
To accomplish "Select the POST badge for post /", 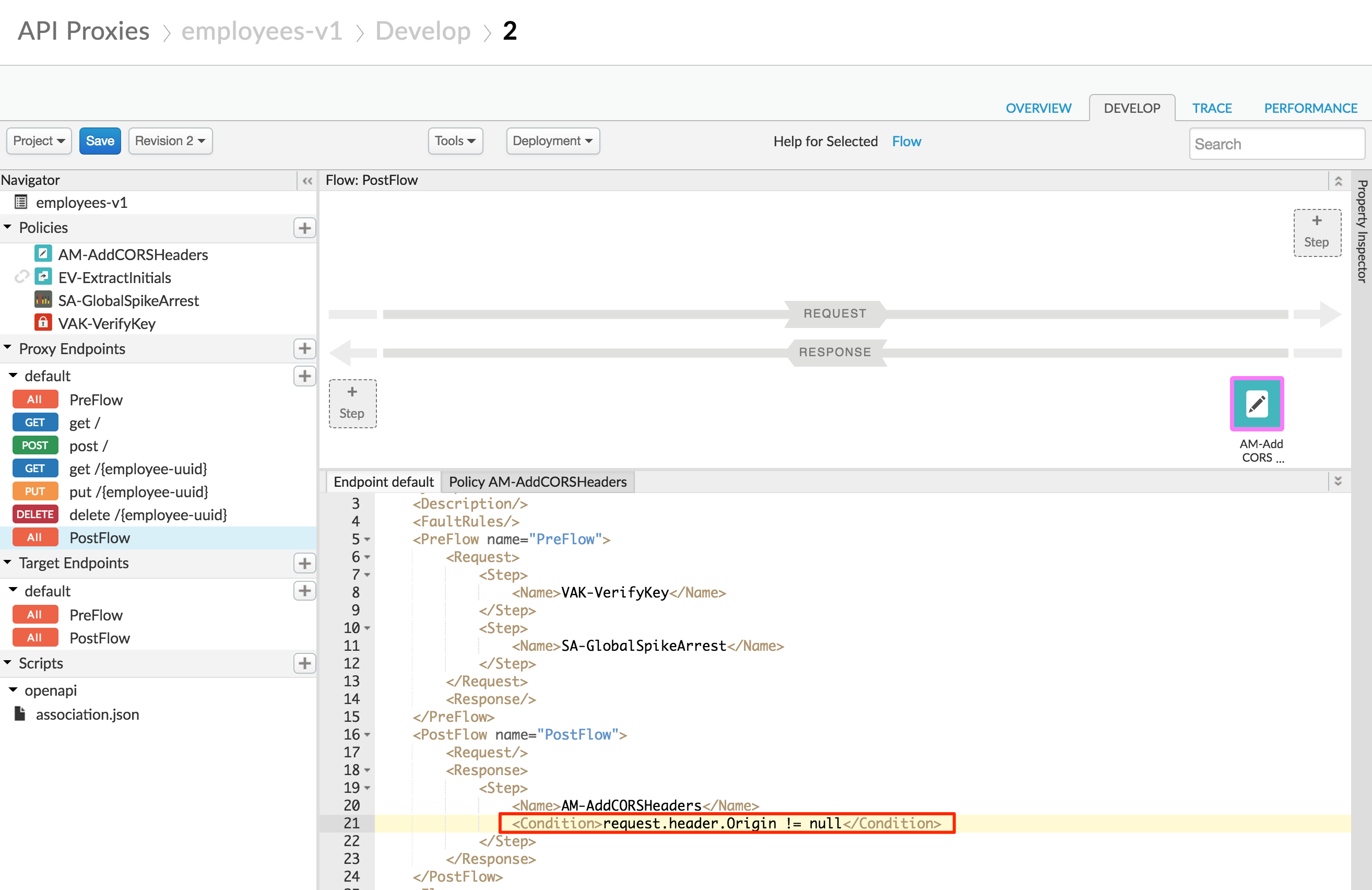I will coord(35,446).
